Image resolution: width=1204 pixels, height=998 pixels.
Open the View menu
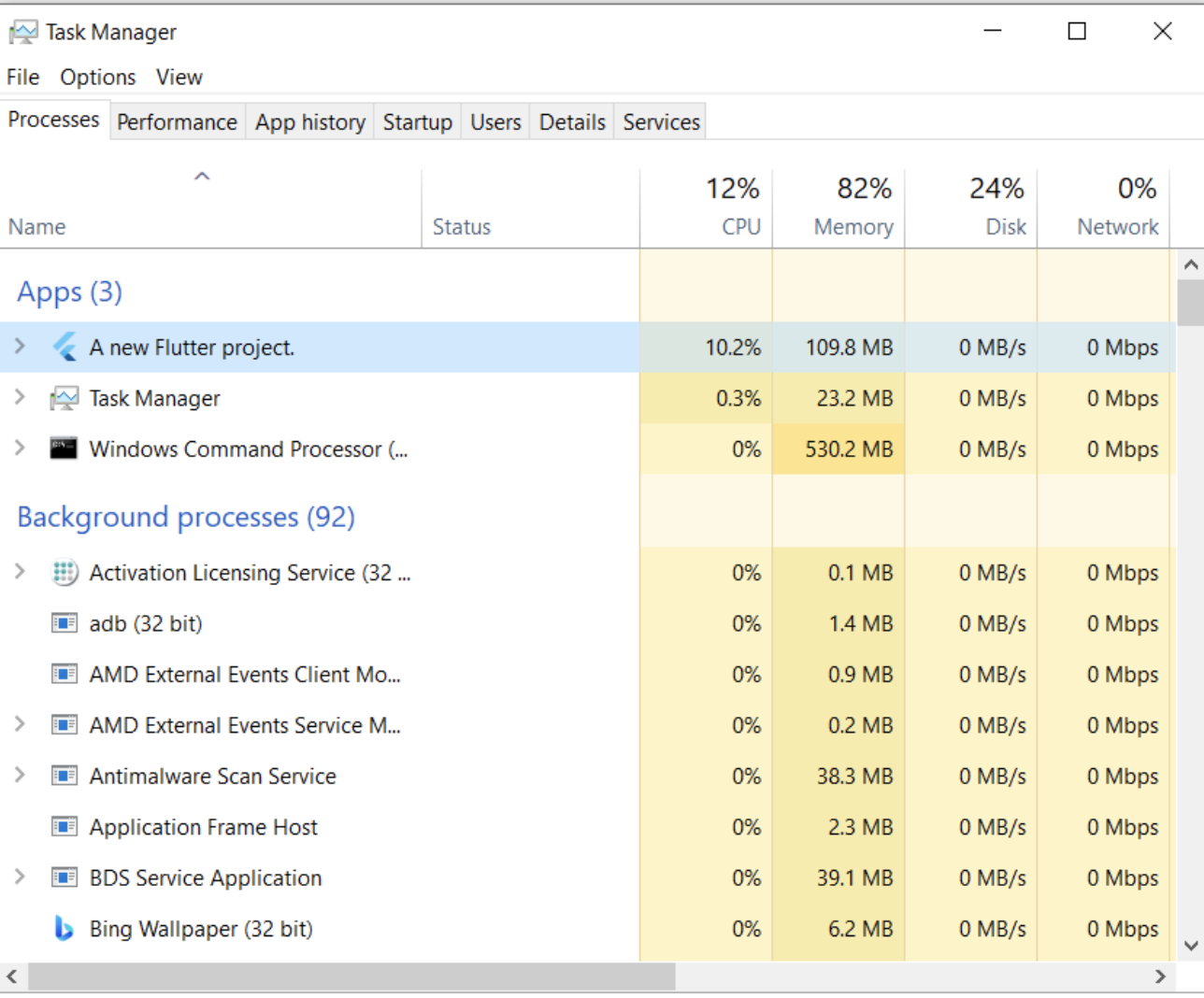click(x=179, y=77)
